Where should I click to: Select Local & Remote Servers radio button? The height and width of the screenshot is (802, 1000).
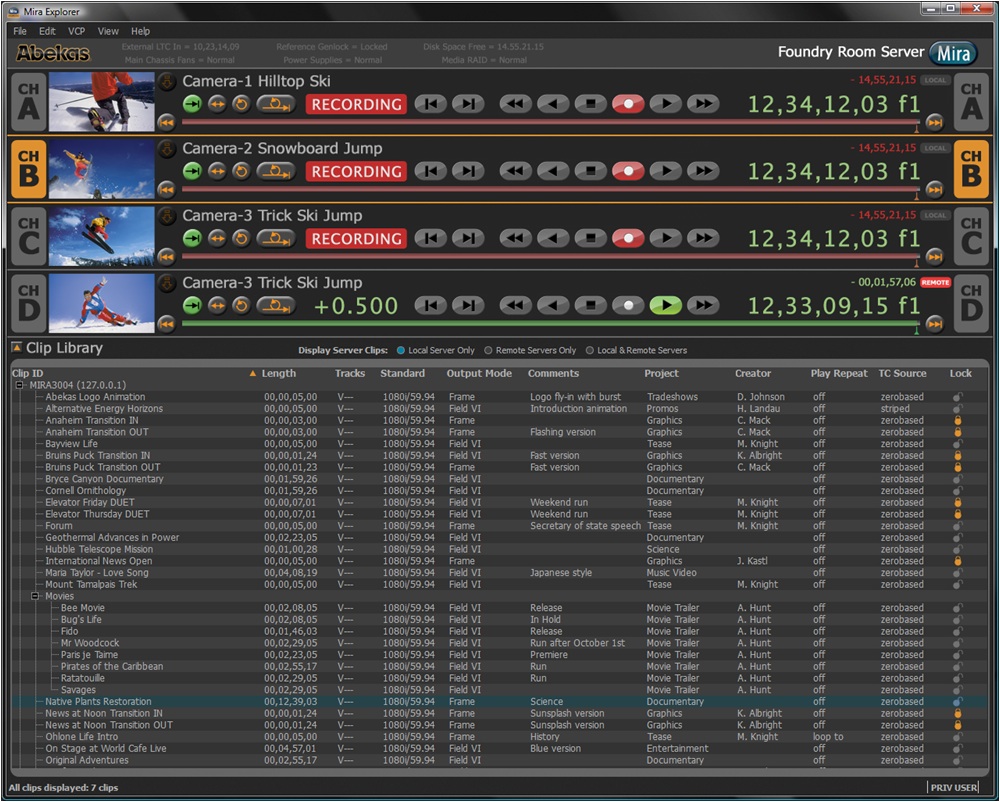tap(589, 350)
